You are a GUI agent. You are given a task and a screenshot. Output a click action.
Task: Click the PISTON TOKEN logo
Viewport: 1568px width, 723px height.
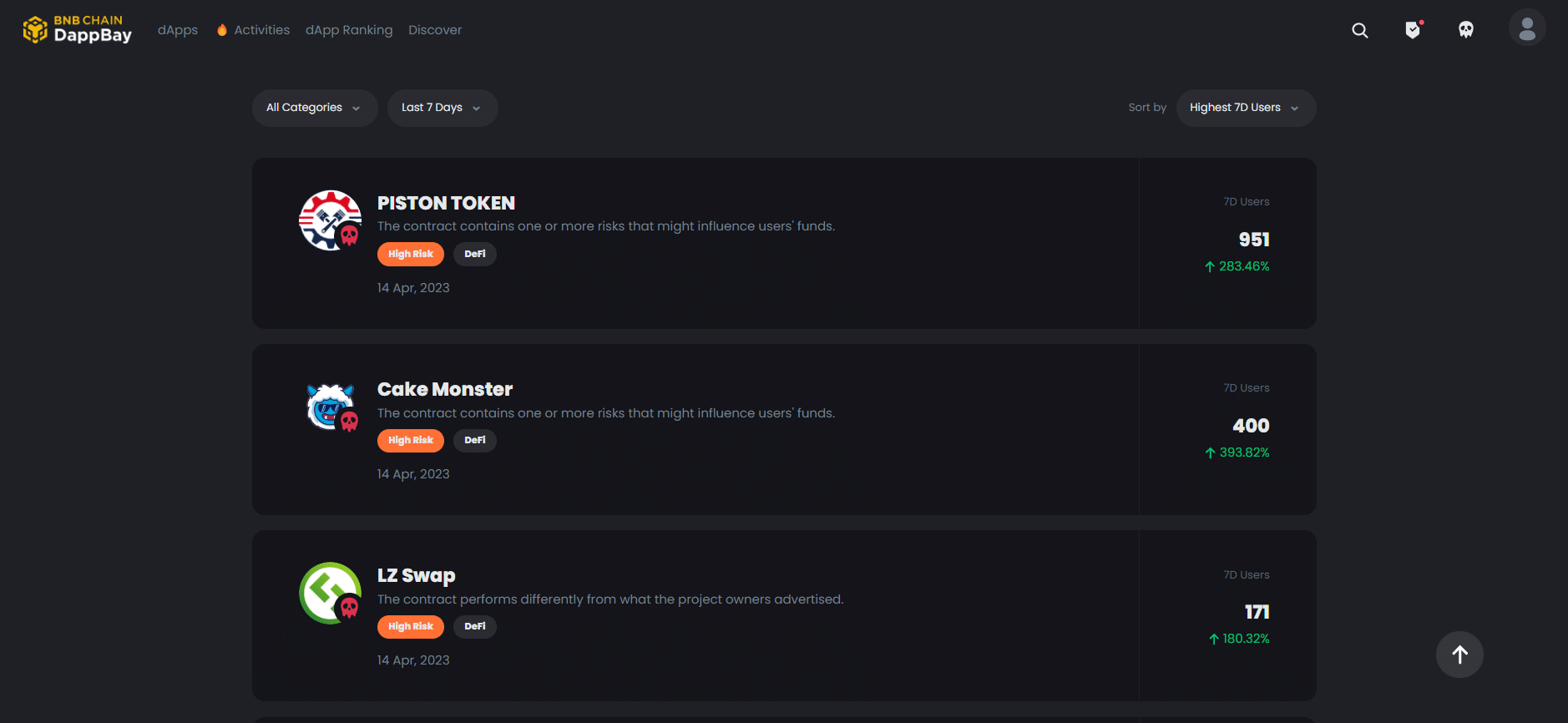point(331,220)
